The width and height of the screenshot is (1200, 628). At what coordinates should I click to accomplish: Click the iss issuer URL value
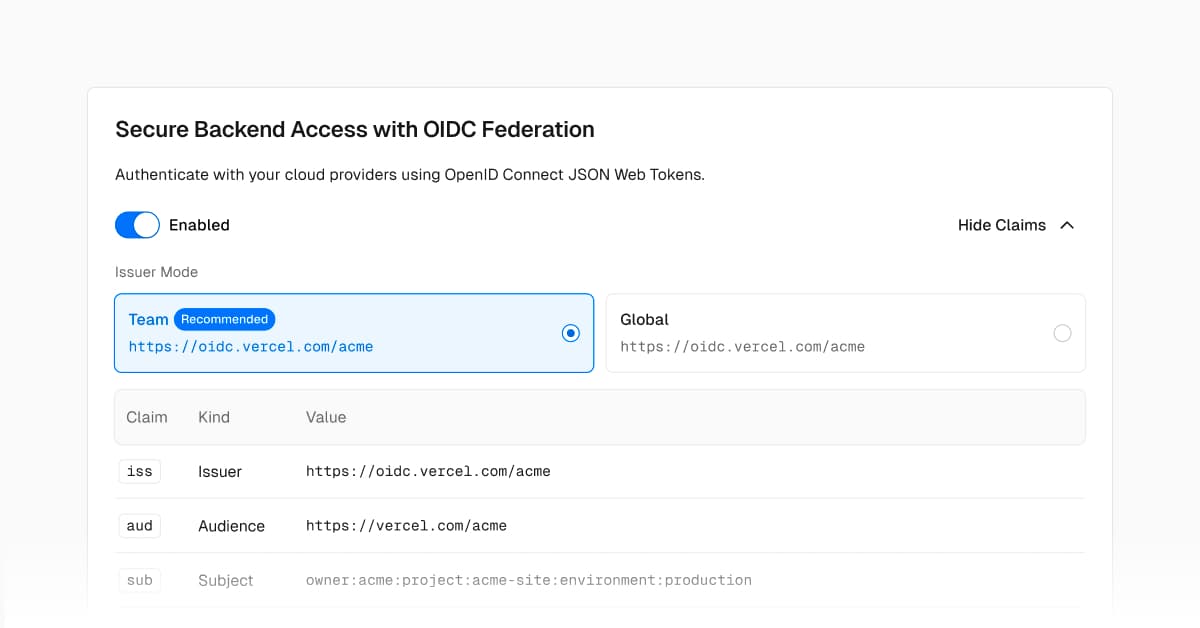point(428,471)
